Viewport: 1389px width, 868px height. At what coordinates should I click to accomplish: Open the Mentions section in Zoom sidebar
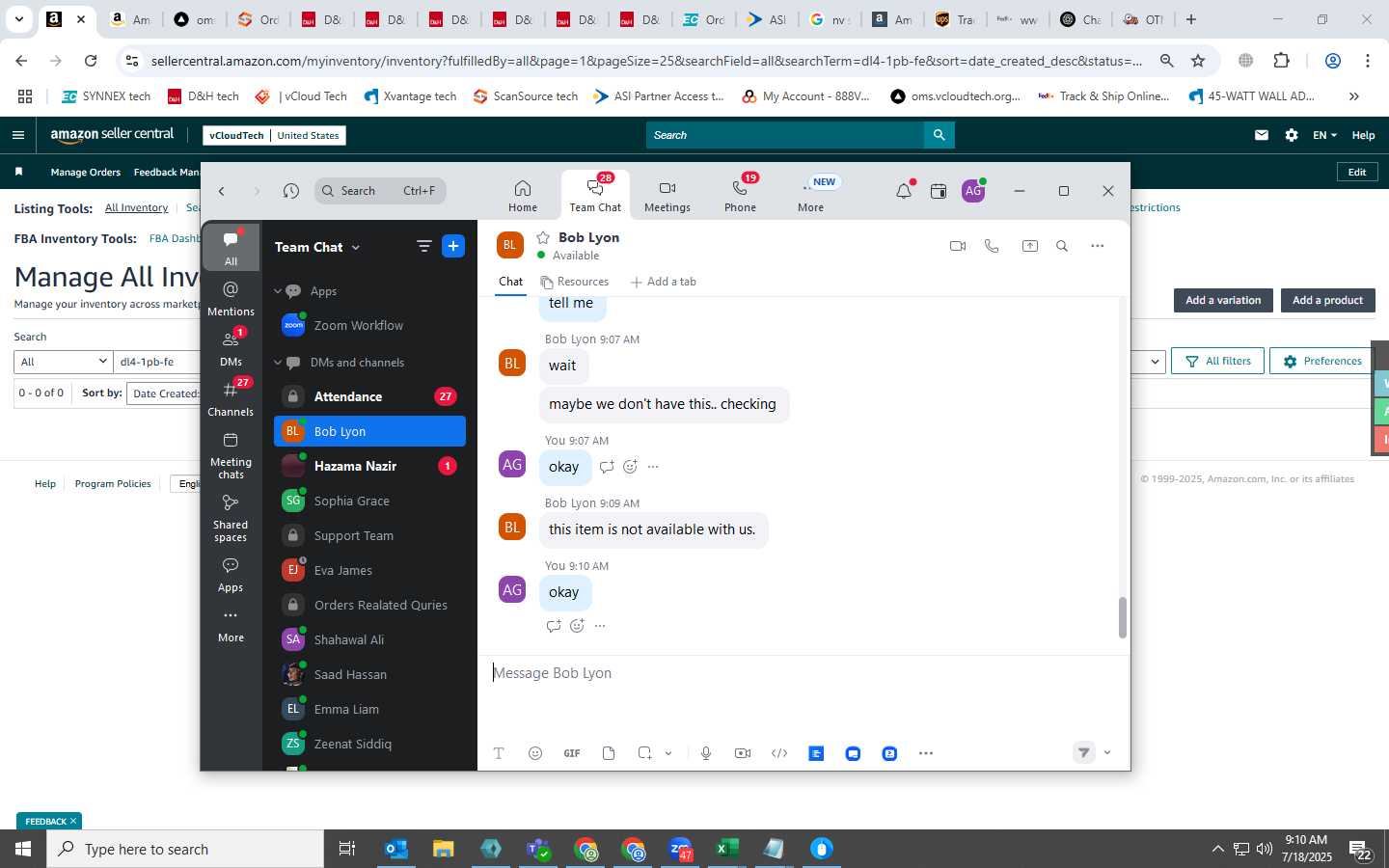tap(231, 299)
